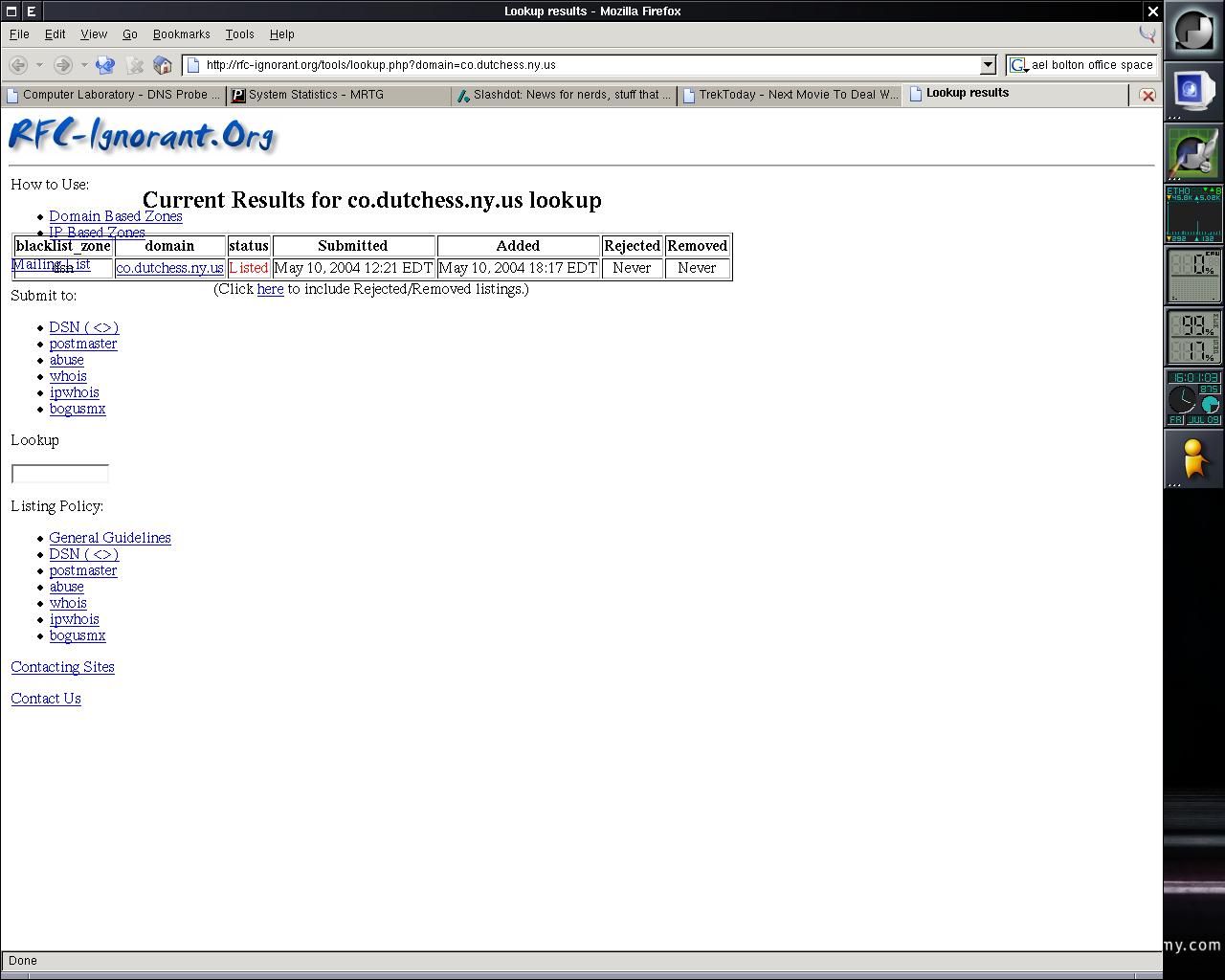Switch to System Statistics MRTG tab
Viewport: 1225px width, 980px height.
339,95
